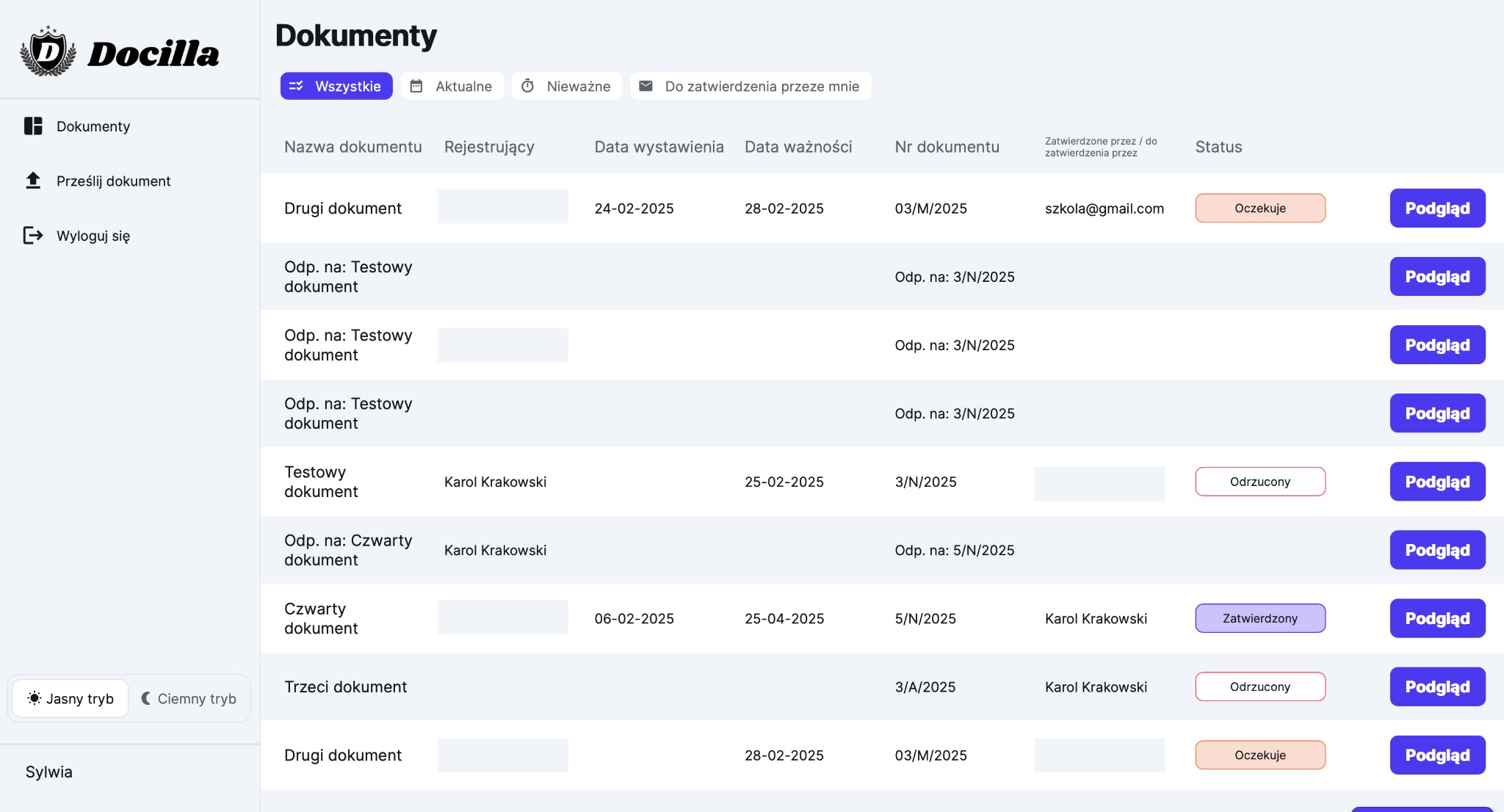The image size is (1504, 812).
Task: Click the Docilla shield logo icon
Action: point(48,51)
